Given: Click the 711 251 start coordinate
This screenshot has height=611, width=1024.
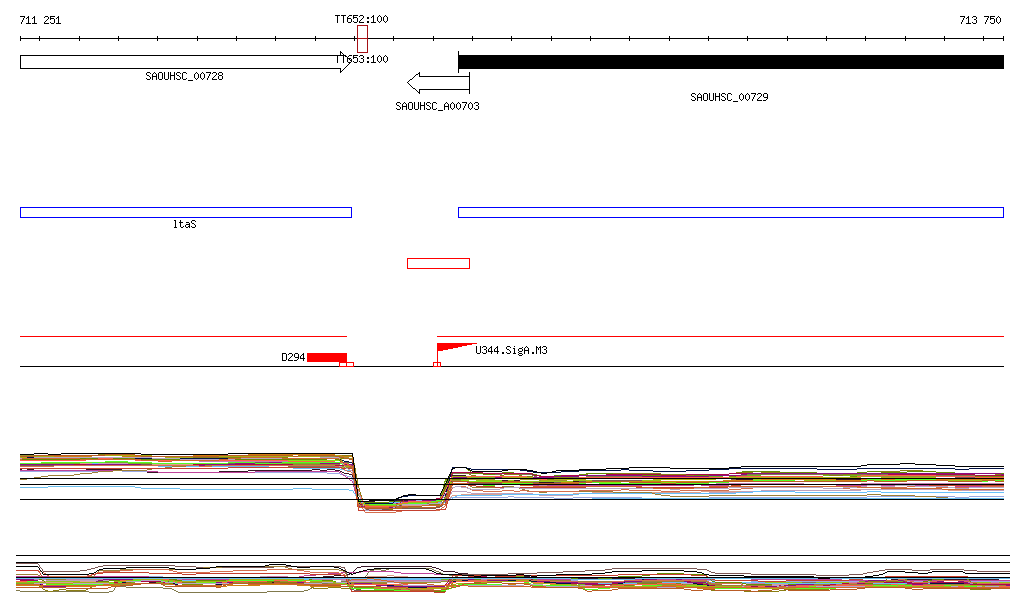Looking at the screenshot, I should (40, 20).
